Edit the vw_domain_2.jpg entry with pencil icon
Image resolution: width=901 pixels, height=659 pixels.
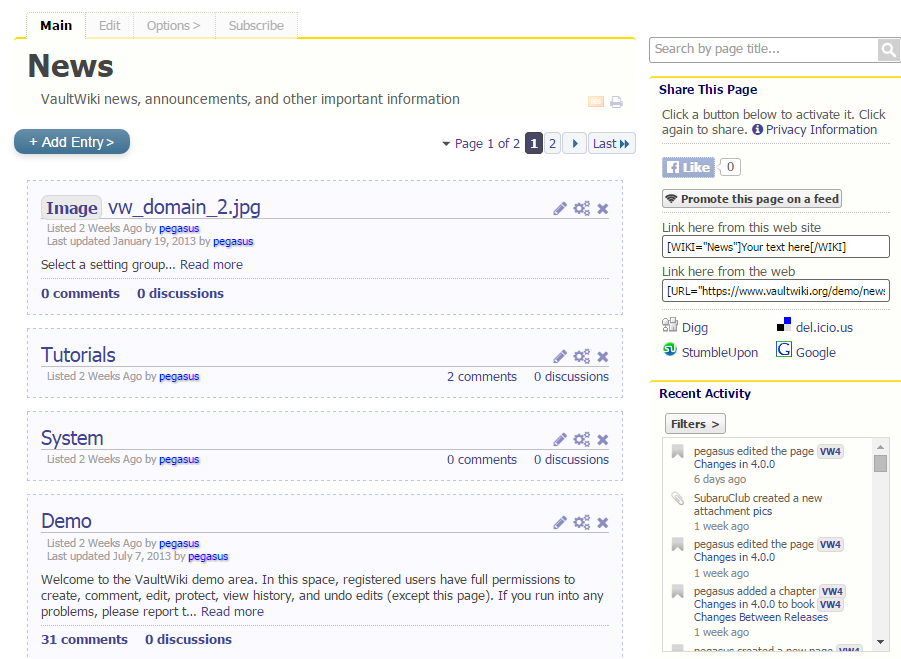(x=560, y=209)
